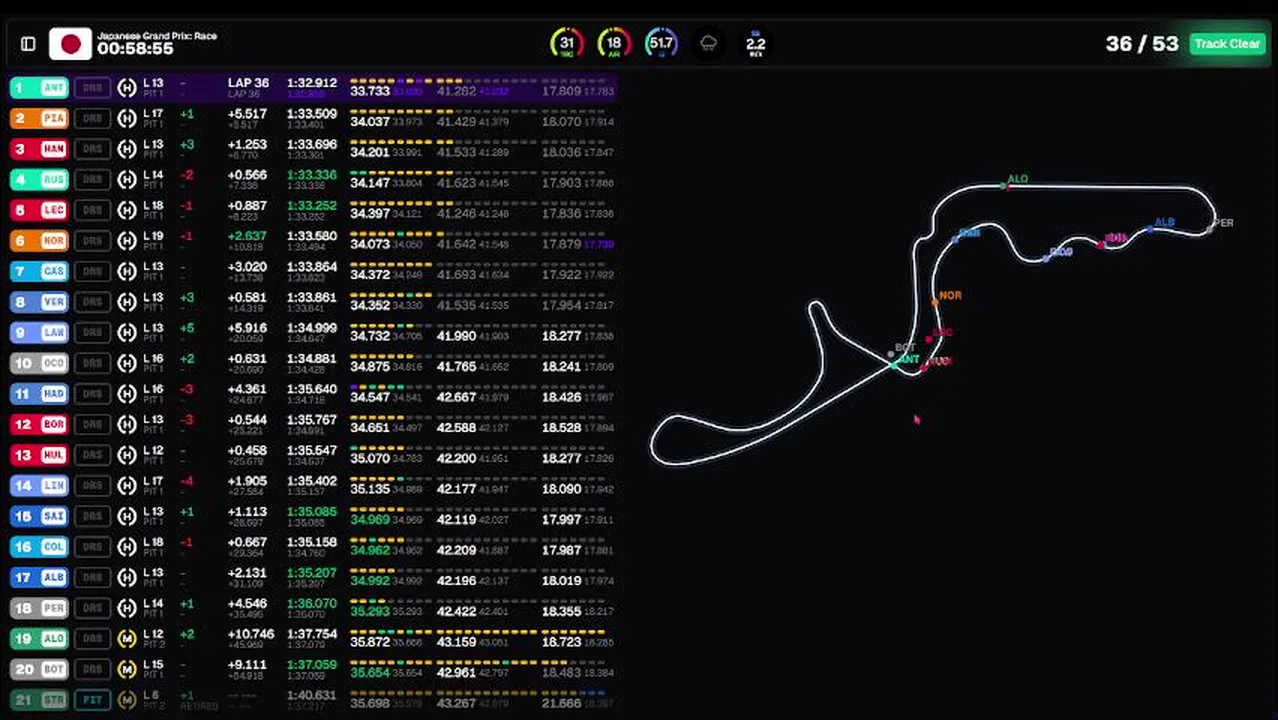Click PIA's hard tyre icon

click(127, 118)
